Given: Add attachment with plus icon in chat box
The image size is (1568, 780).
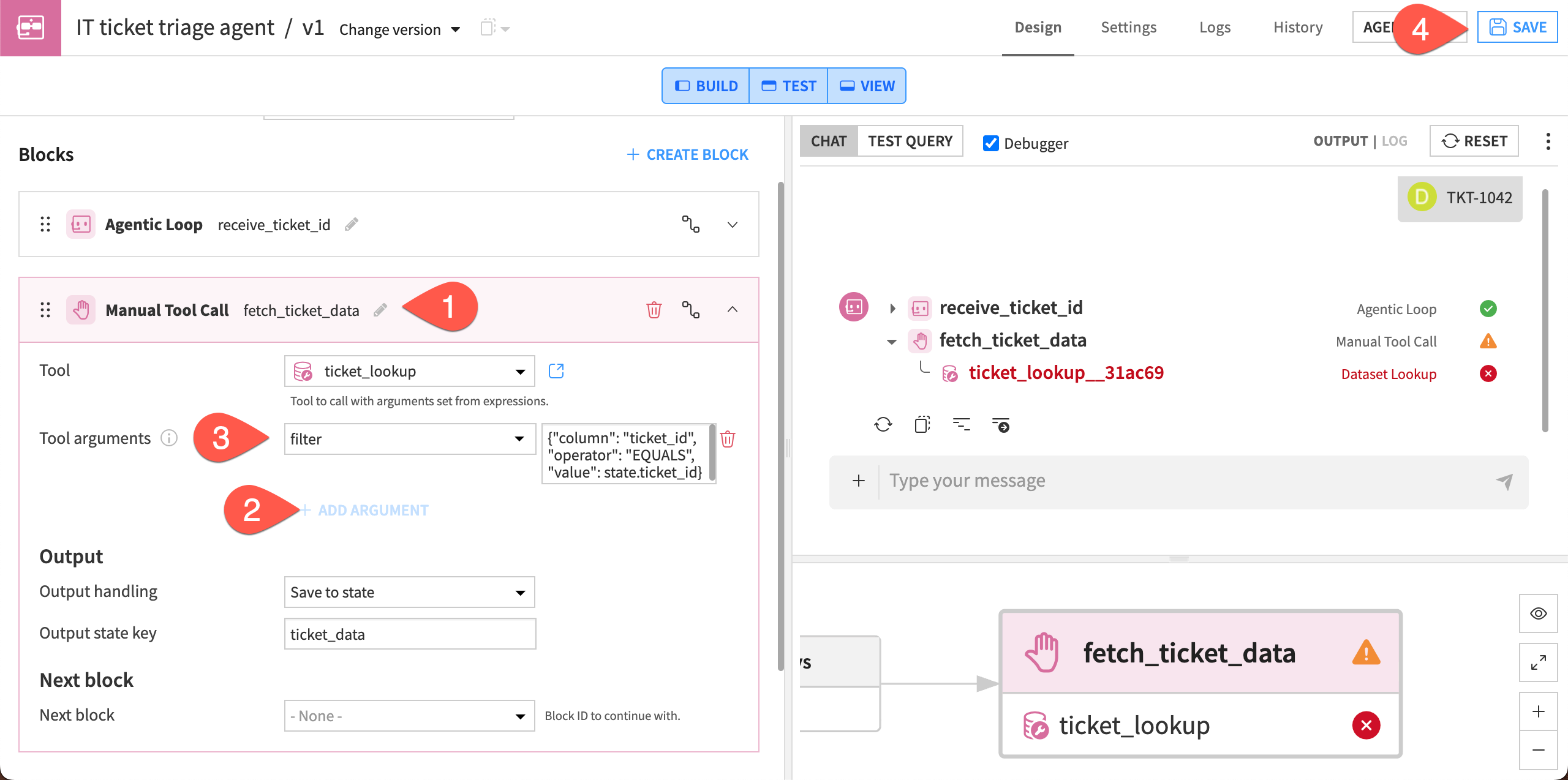Looking at the screenshot, I should point(859,481).
